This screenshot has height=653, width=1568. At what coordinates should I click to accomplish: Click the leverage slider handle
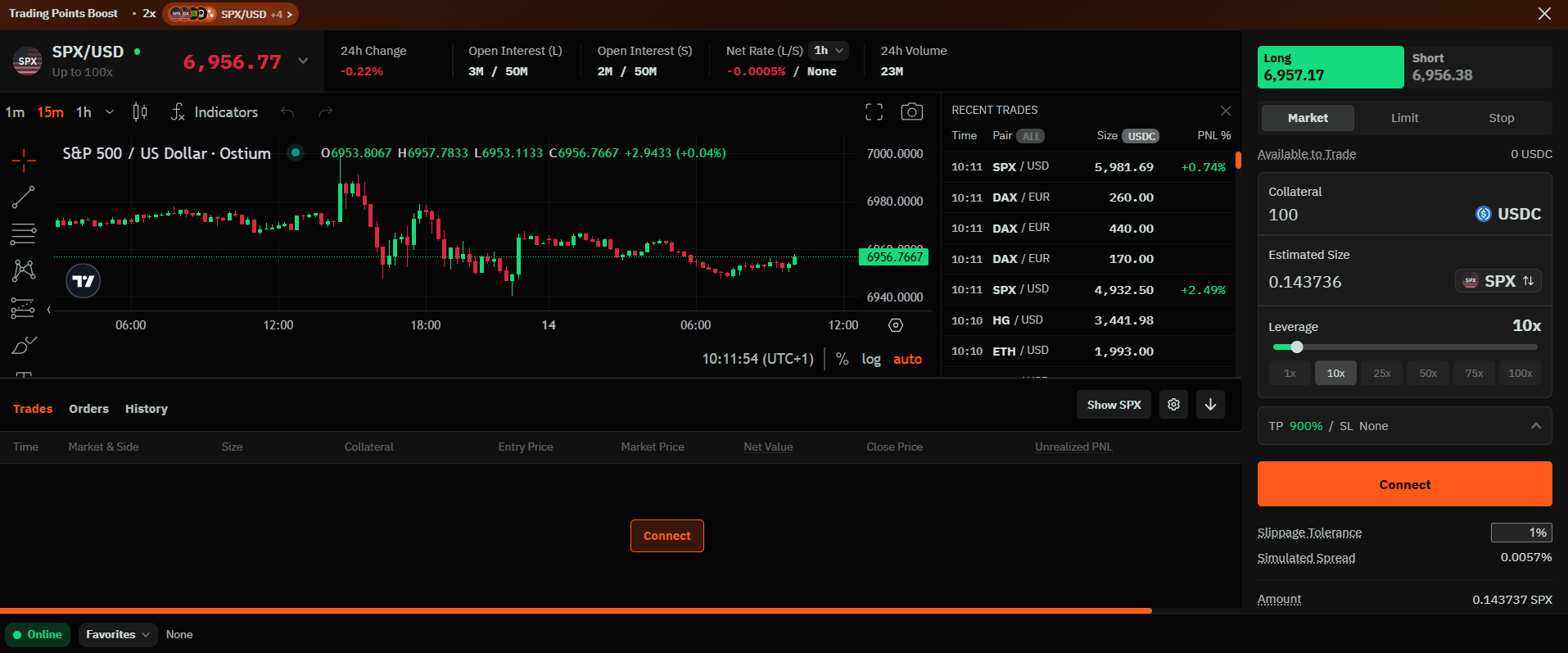pos(1296,347)
